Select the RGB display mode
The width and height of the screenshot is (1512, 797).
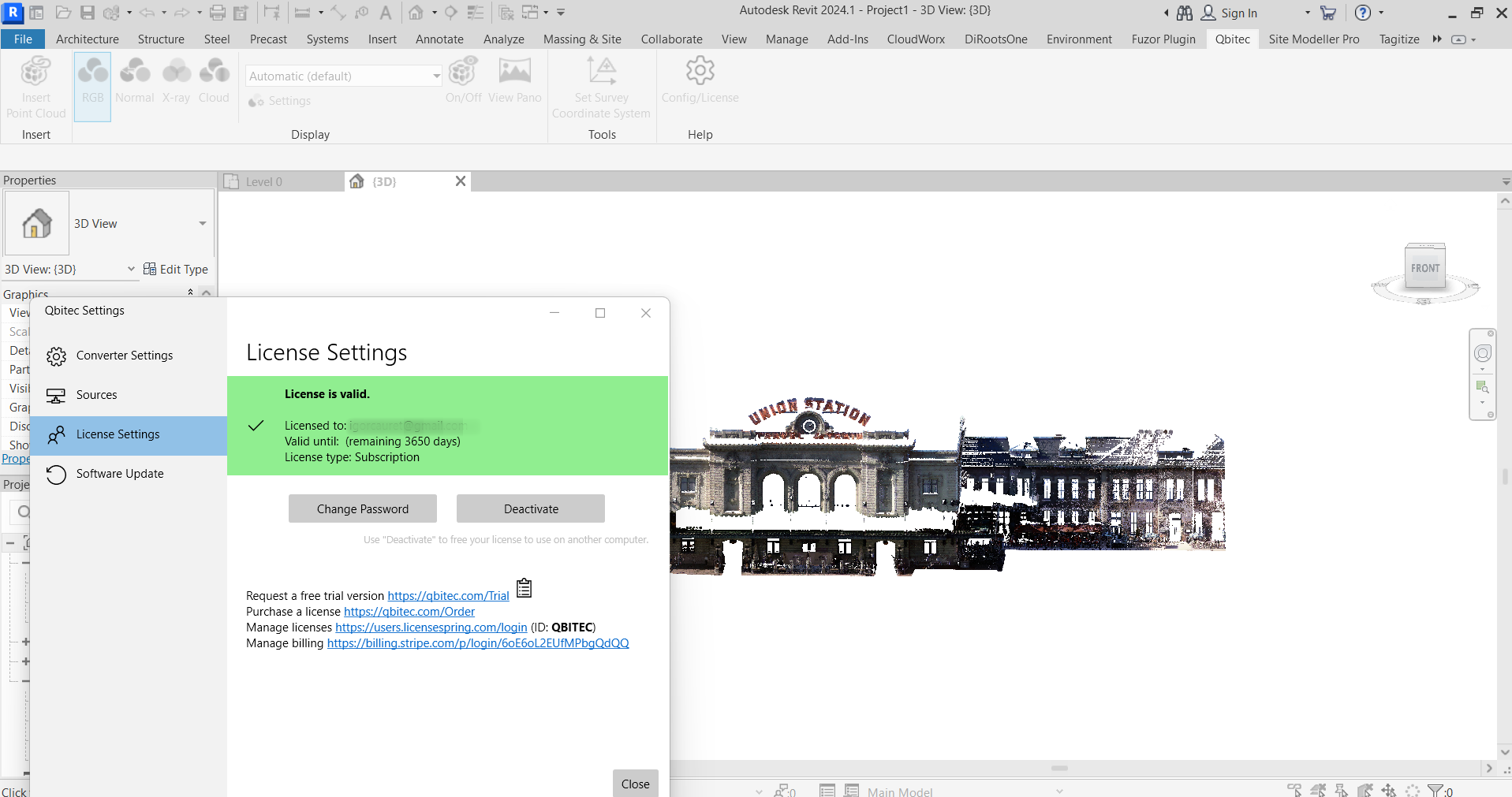[x=92, y=87]
